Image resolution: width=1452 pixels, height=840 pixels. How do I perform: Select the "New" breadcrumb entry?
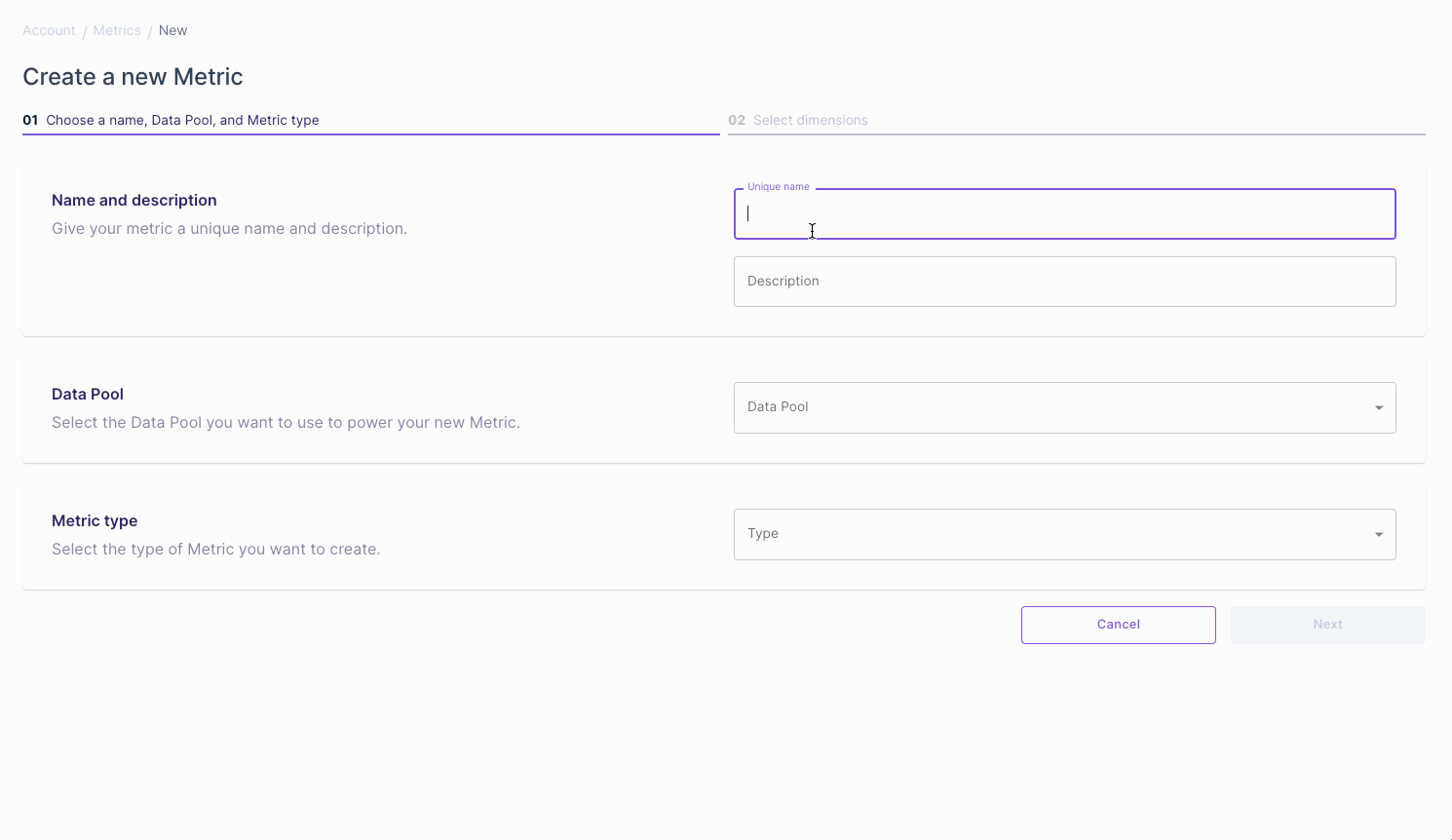pyautogui.click(x=172, y=30)
